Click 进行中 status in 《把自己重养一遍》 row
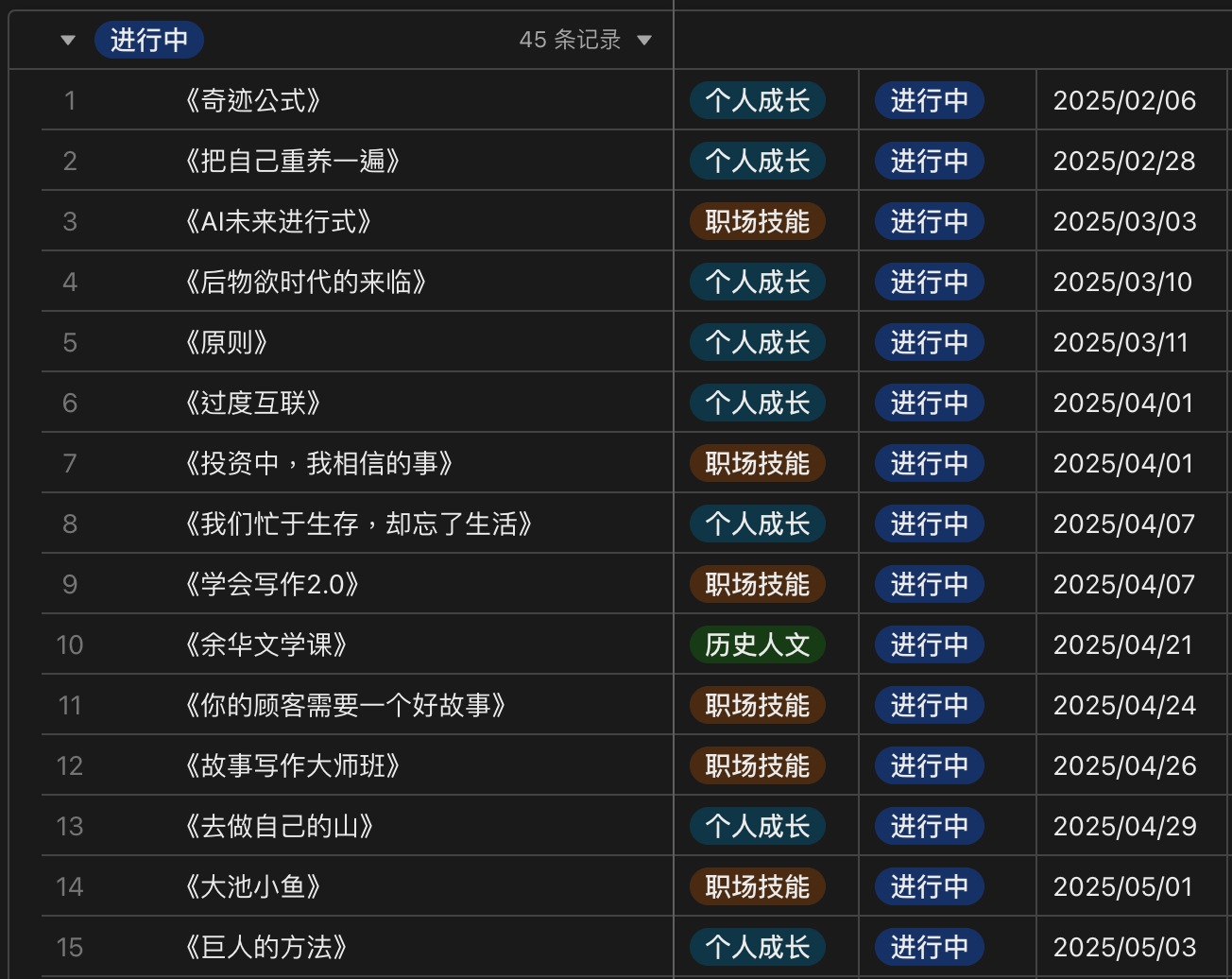This screenshot has width=1232, height=979. (x=930, y=161)
